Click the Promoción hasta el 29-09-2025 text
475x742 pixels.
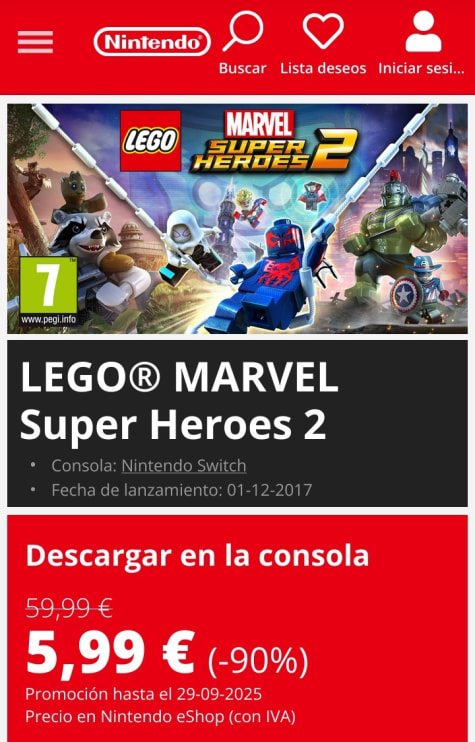pyautogui.click(x=143, y=694)
